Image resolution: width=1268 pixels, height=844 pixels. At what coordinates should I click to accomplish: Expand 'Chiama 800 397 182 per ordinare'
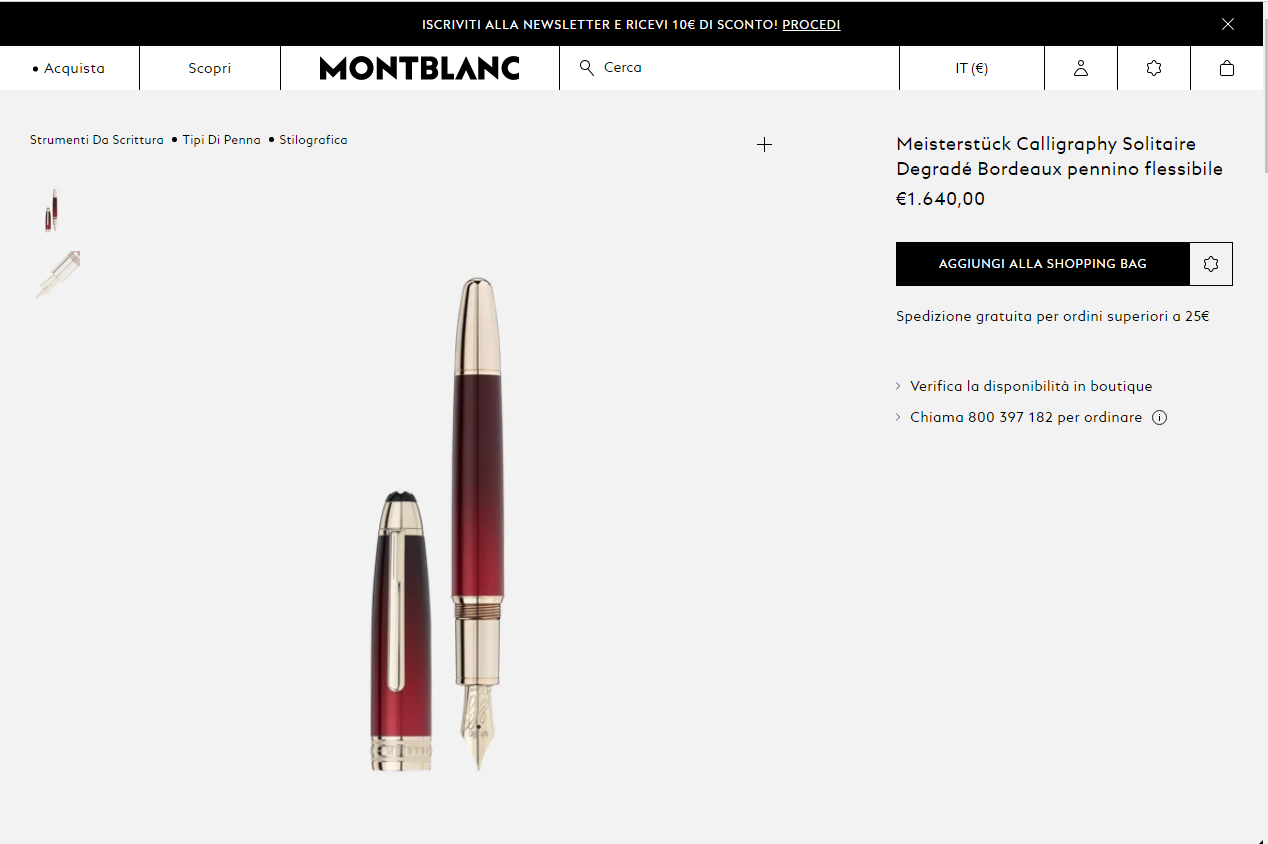pyautogui.click(x=1025, y=418)
